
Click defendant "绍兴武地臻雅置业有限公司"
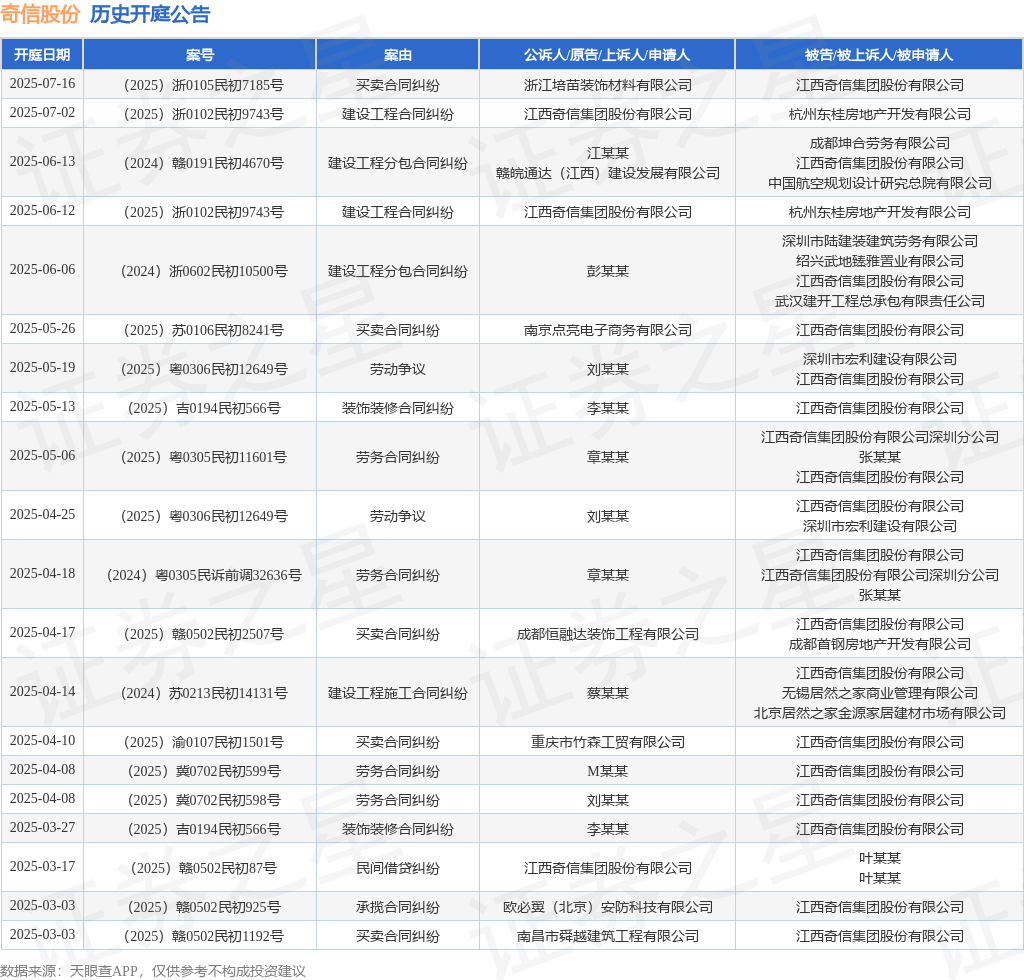click(x=880, y=261)
